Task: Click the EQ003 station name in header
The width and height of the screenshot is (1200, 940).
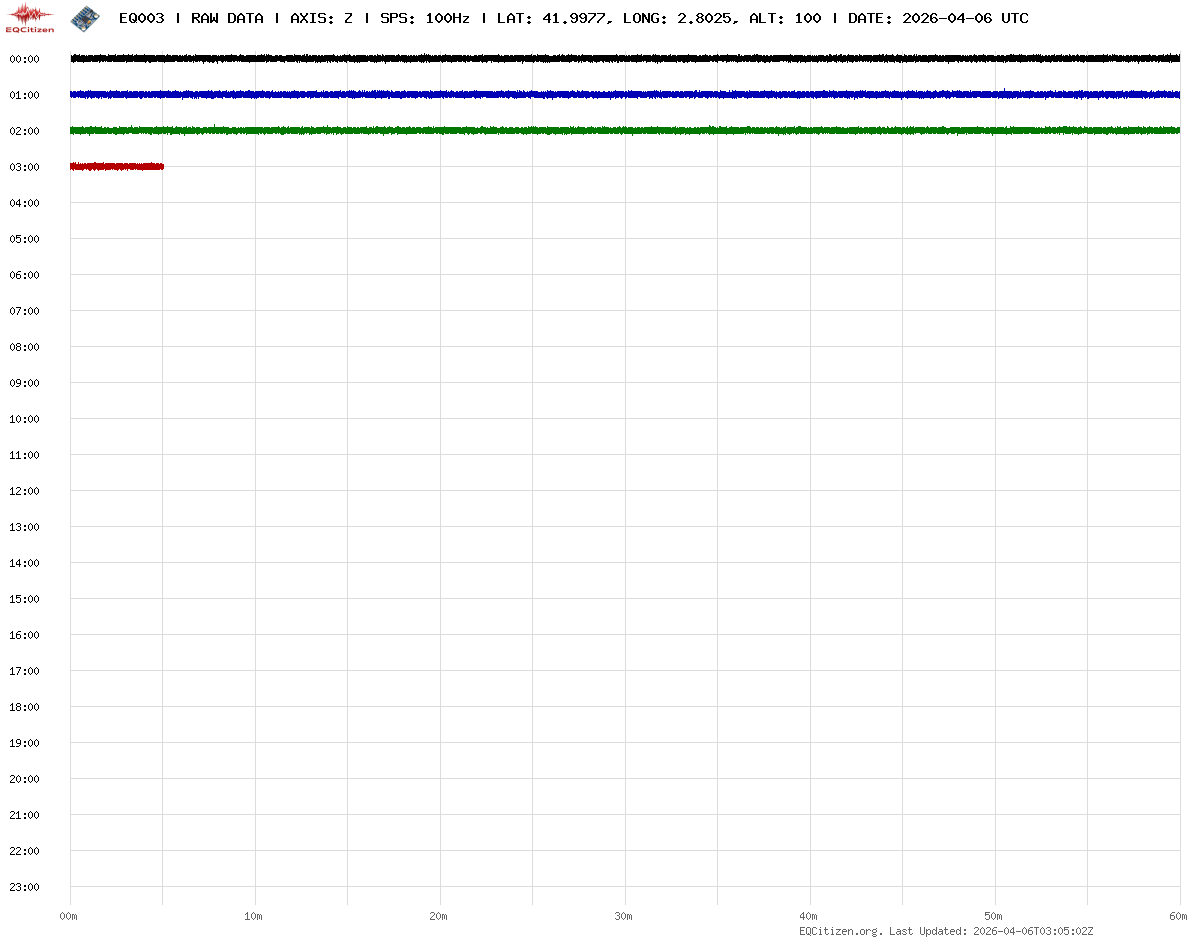Action: pyautogui.click(x=141, y=18)
